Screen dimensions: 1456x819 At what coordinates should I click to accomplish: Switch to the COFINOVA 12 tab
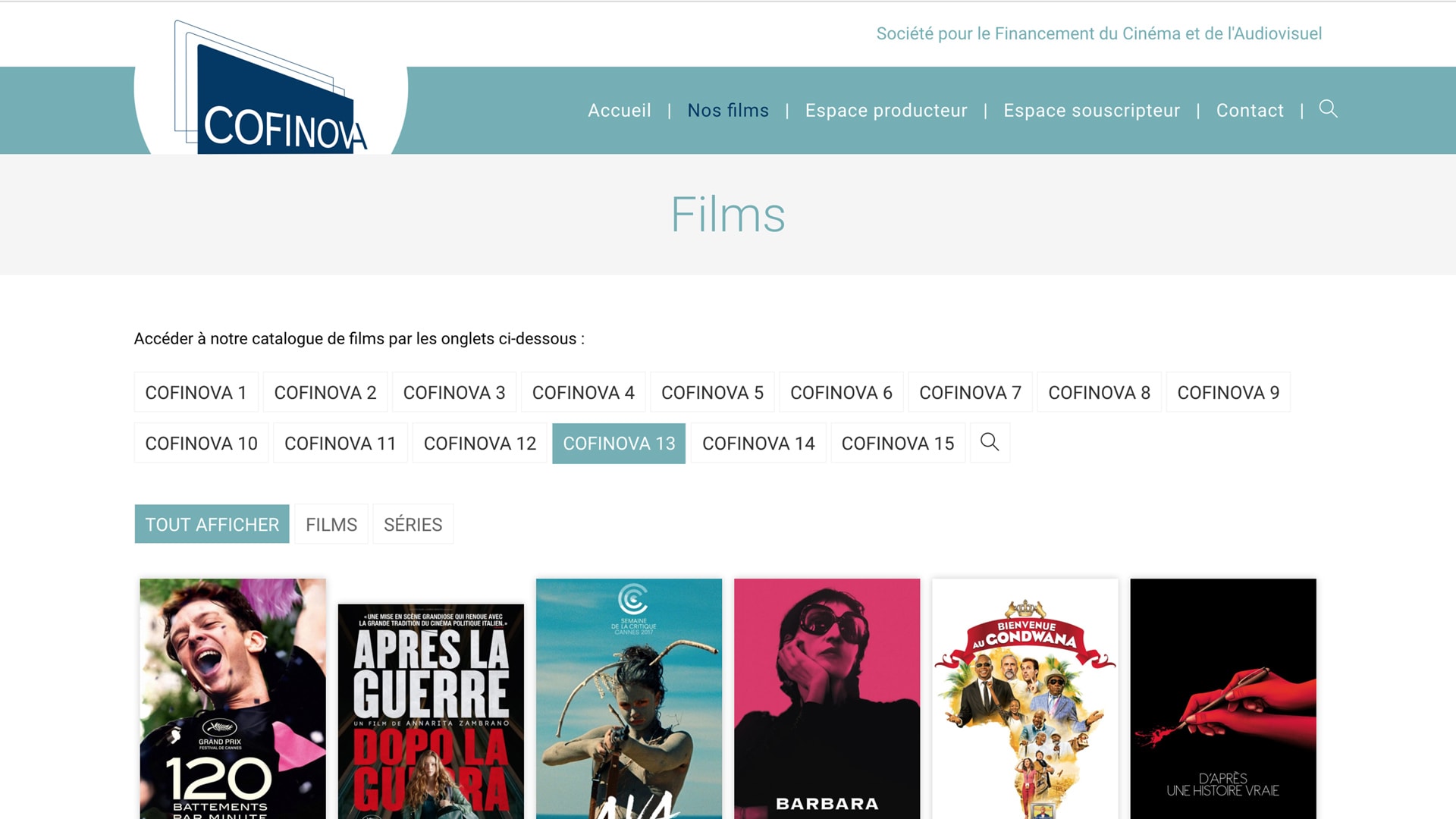(x=479, y=444)
